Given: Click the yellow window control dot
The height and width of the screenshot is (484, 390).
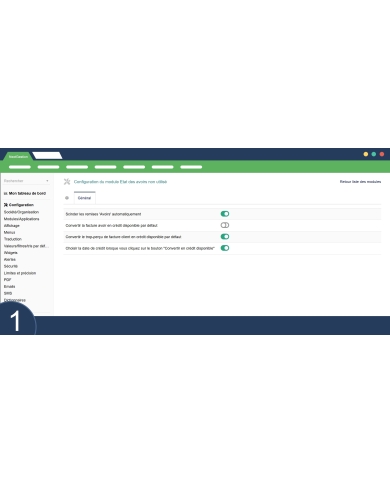Looking at the screenshot, I should [366, 154].
